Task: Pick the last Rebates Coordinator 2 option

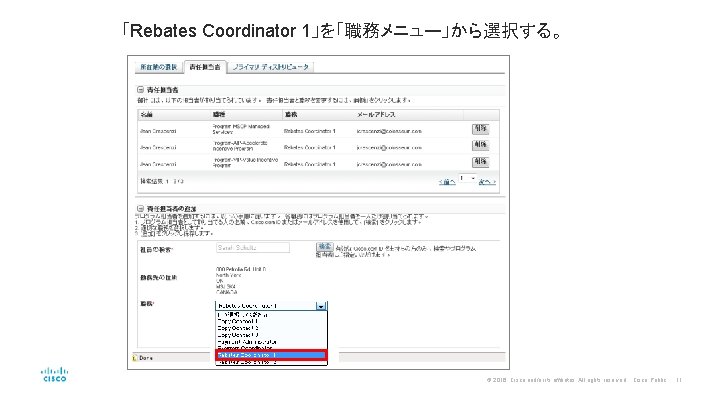Action: 248,362
